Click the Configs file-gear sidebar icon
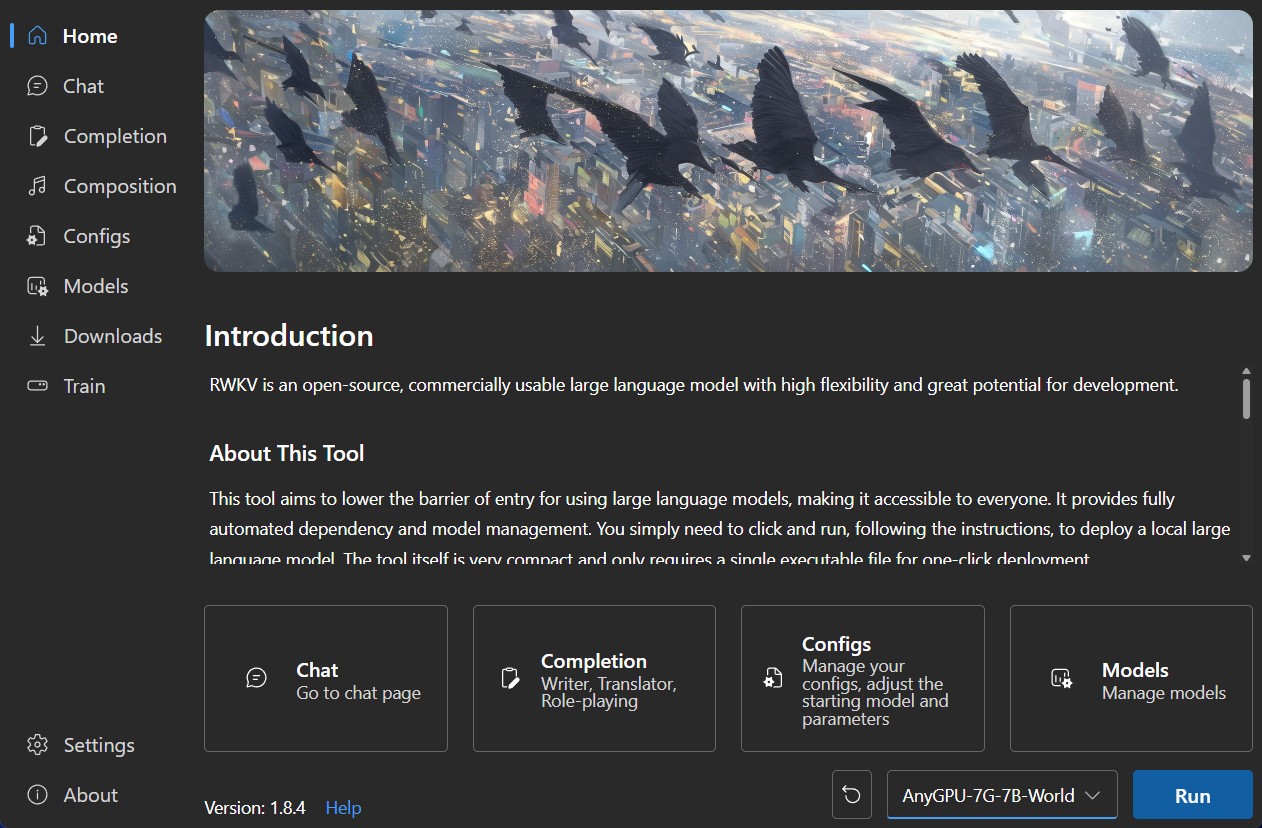 coord(38,236)
